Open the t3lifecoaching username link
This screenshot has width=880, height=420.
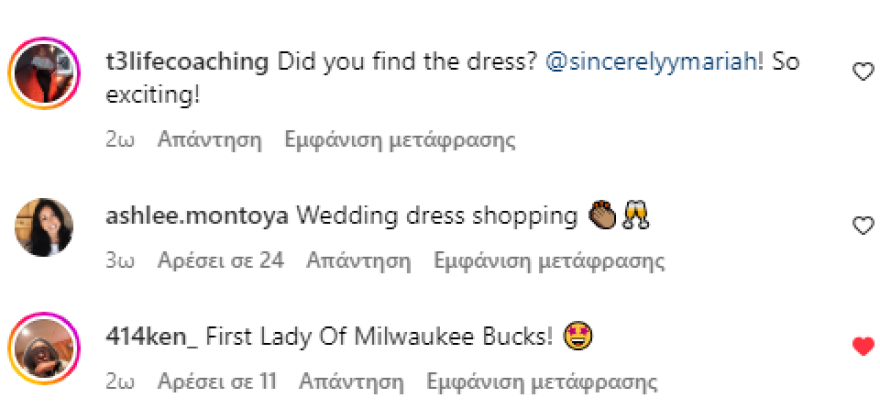coord(187,62)
